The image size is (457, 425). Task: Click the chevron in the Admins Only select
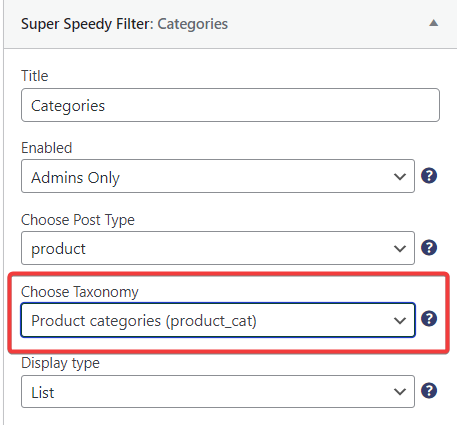[x=400, y=177]
